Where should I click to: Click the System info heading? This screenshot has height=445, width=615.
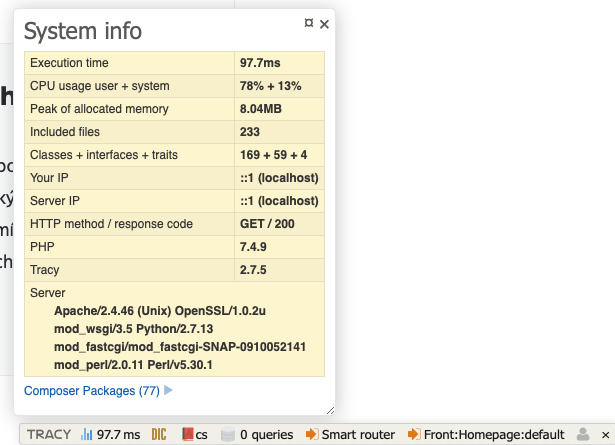(82, 31)
